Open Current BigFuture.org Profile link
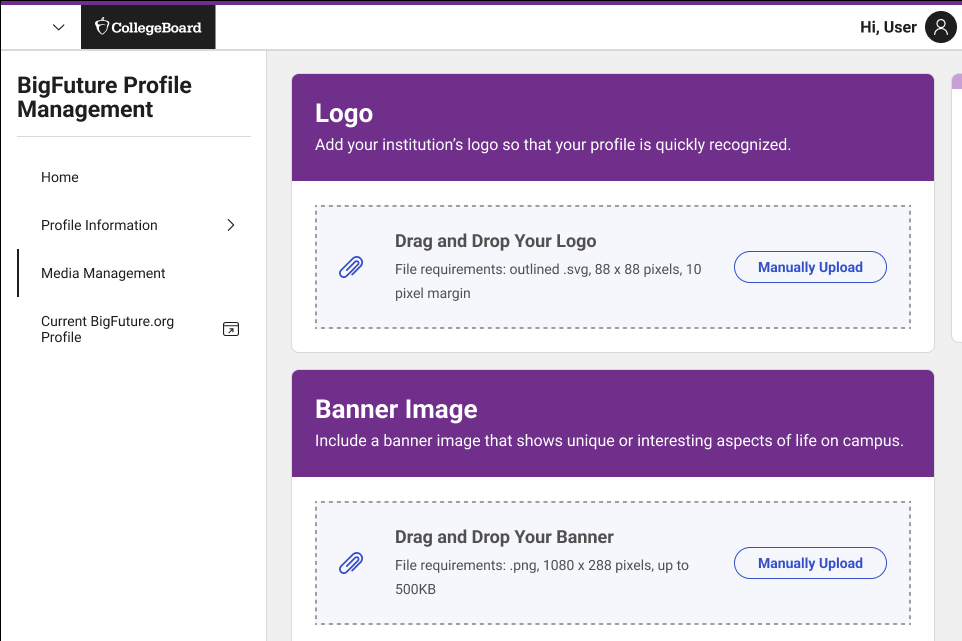This screenshot has height=641, width=962. 107,329
